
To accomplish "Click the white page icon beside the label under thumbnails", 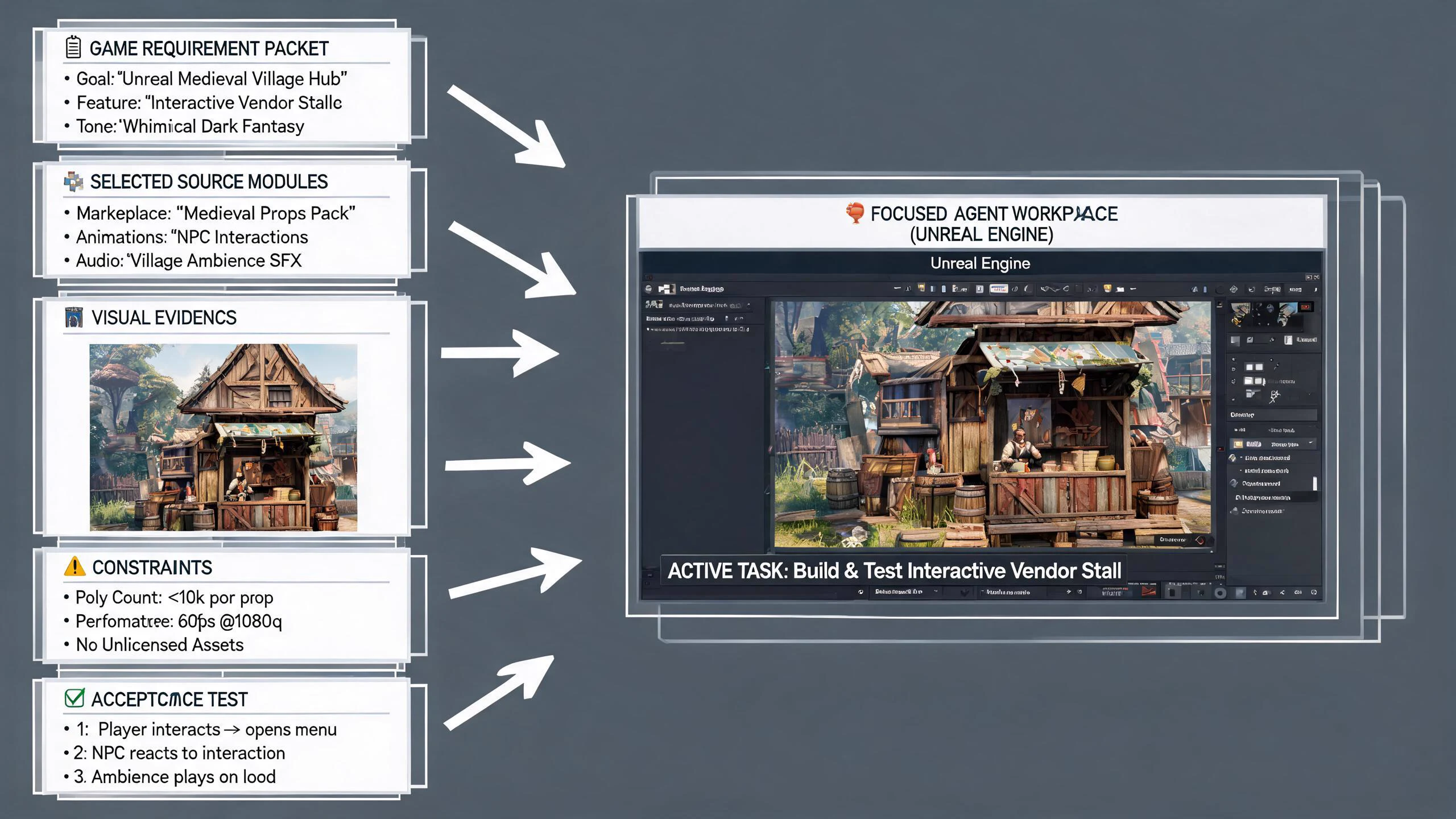I will [1288, 340].
